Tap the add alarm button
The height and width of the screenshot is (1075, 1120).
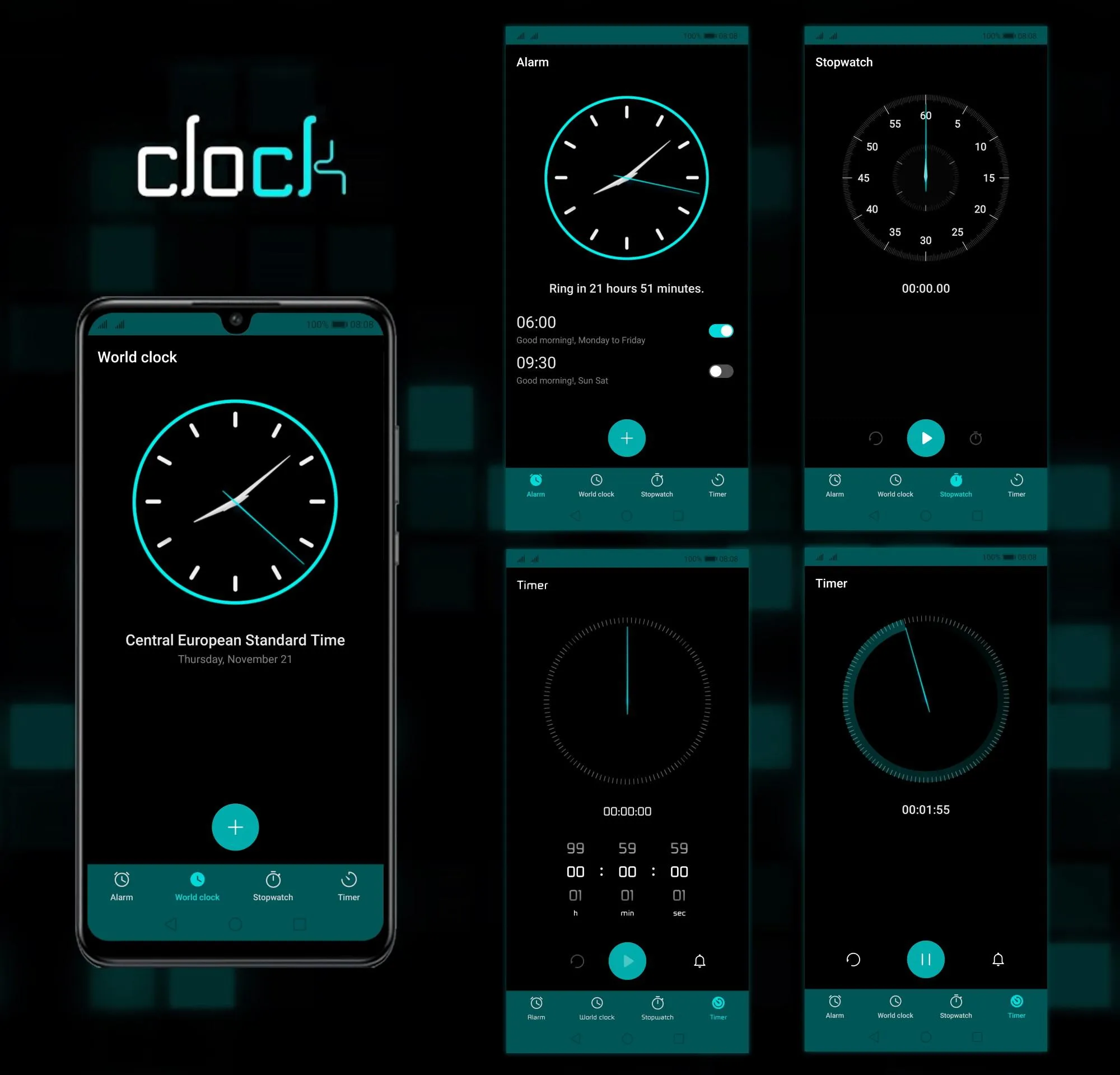pos(625,438)
